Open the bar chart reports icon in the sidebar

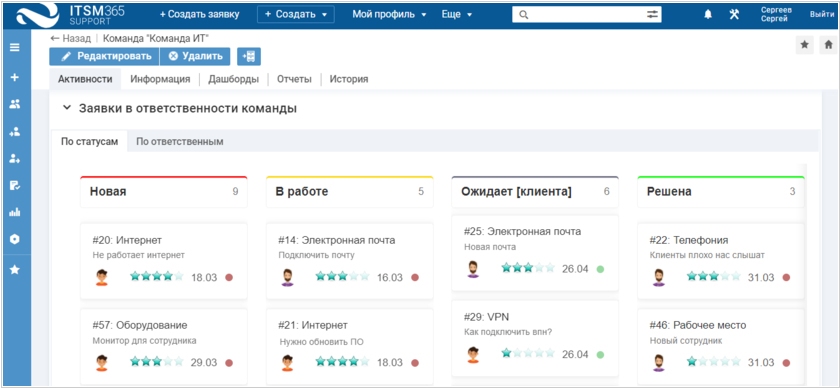pos(14,212)
